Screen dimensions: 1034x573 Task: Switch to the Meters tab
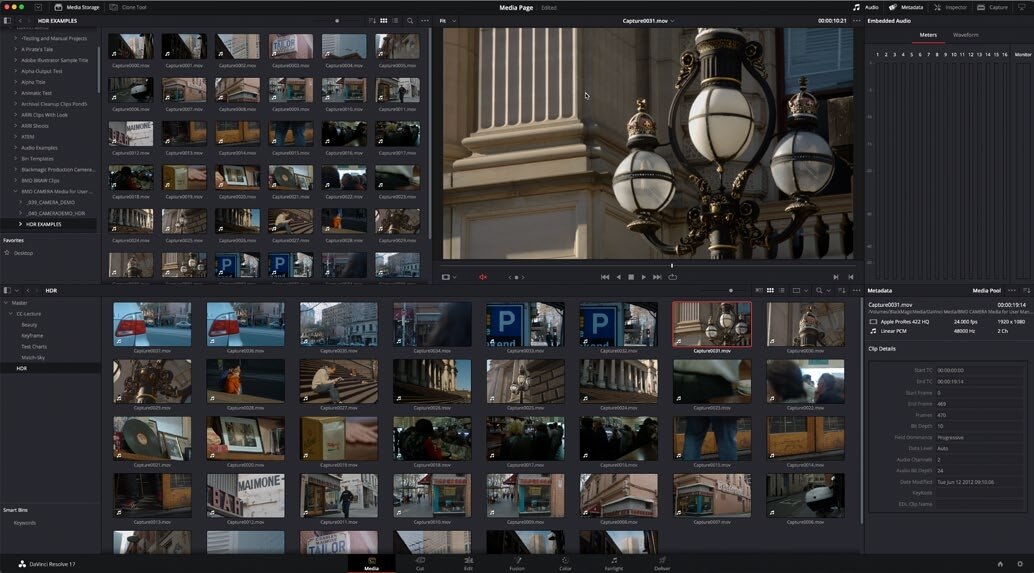928,35
